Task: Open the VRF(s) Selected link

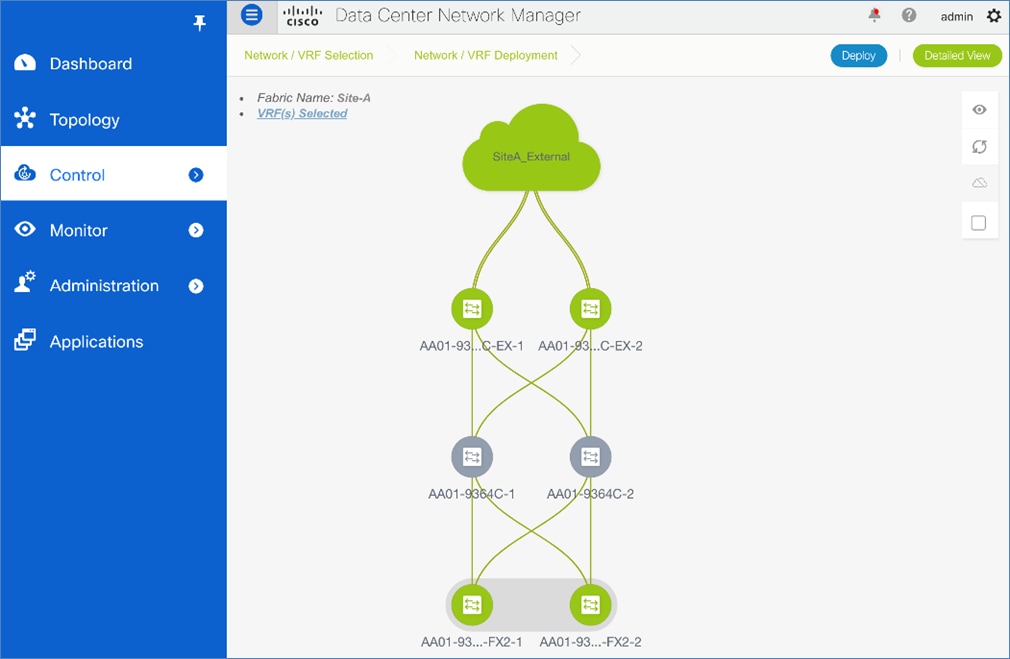Action: click(302, 113)
